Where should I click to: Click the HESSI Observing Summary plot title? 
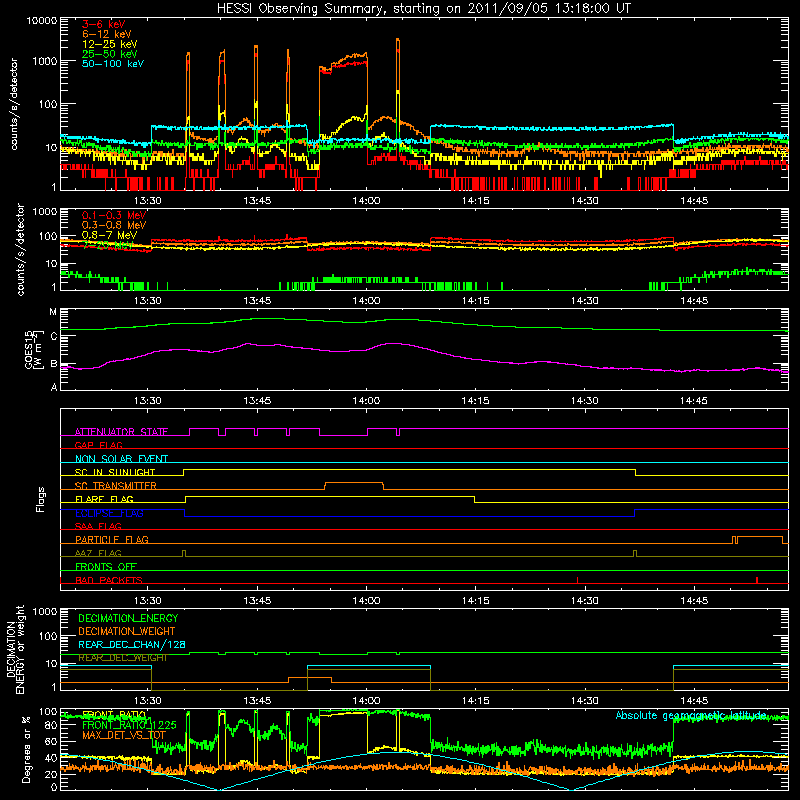pos(424,9)
